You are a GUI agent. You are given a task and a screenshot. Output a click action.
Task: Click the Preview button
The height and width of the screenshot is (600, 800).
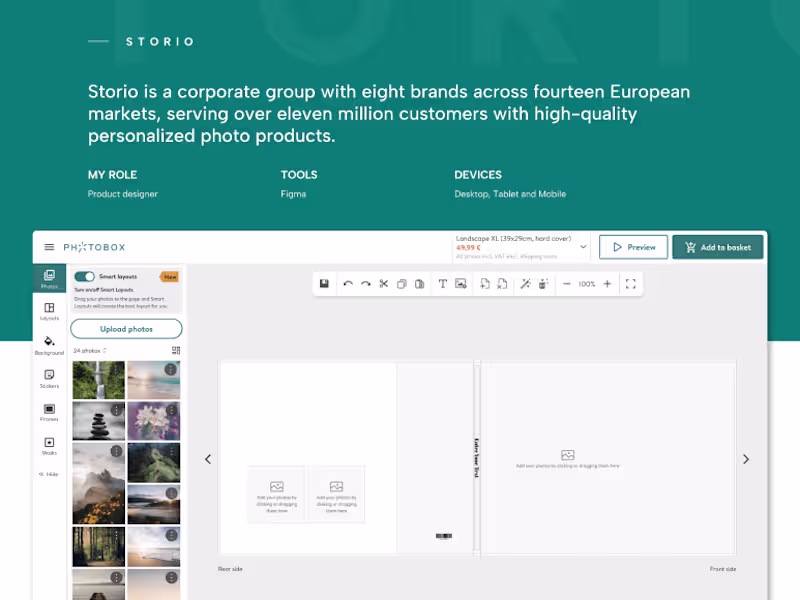pyautogui.click(x=633, y=247)
